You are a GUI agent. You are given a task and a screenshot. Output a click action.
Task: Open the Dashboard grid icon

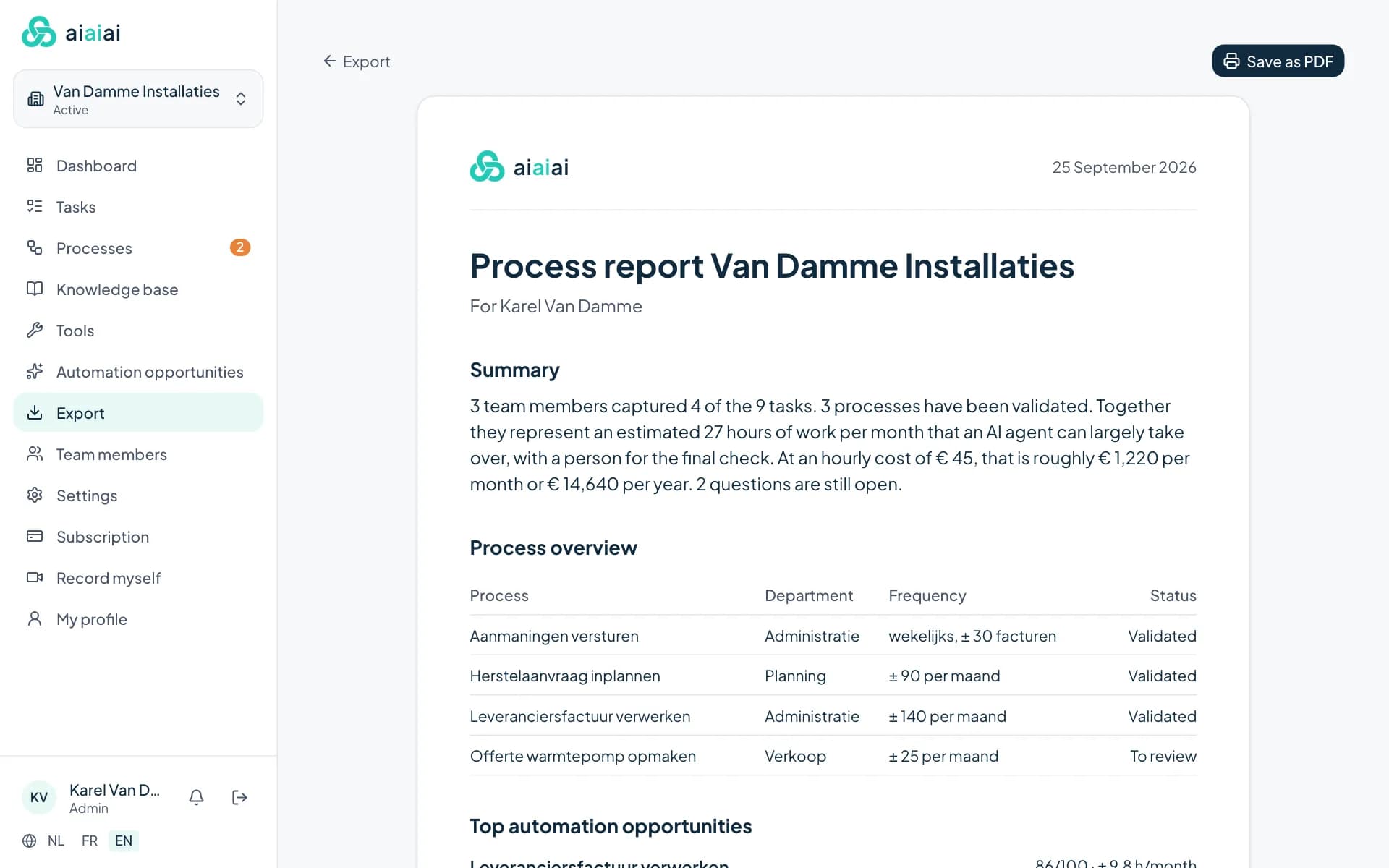pyautogui.click(x=35, y=166)
